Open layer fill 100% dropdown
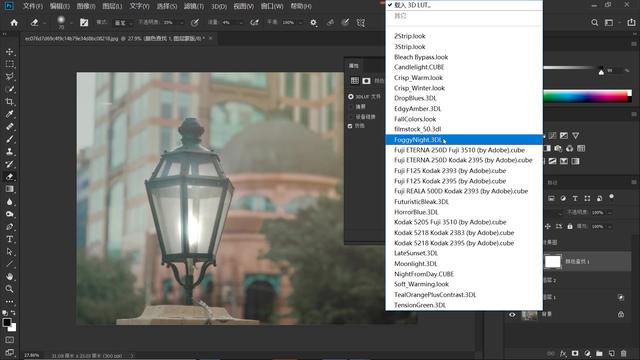Viewport: 640px width, 360px height. (610, 226)
